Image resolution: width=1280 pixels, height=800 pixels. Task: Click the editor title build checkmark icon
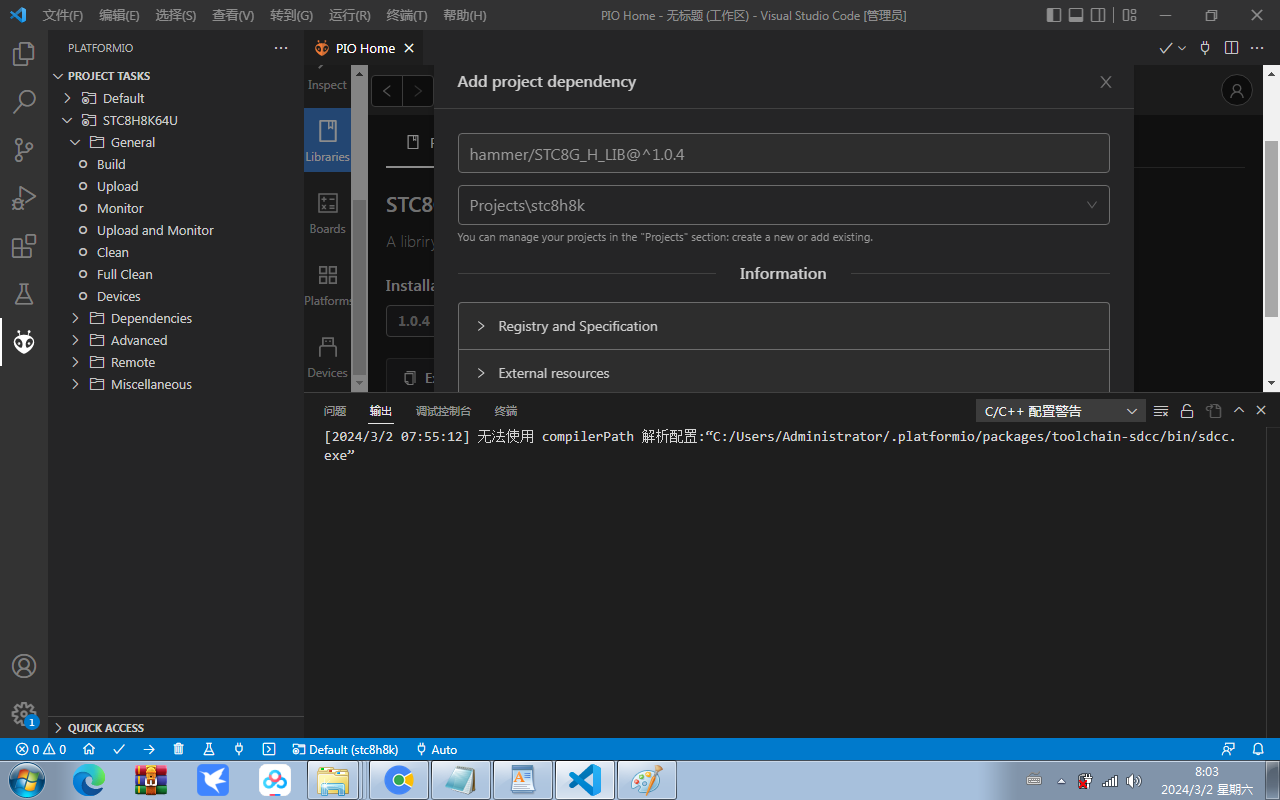point(1165,48)
